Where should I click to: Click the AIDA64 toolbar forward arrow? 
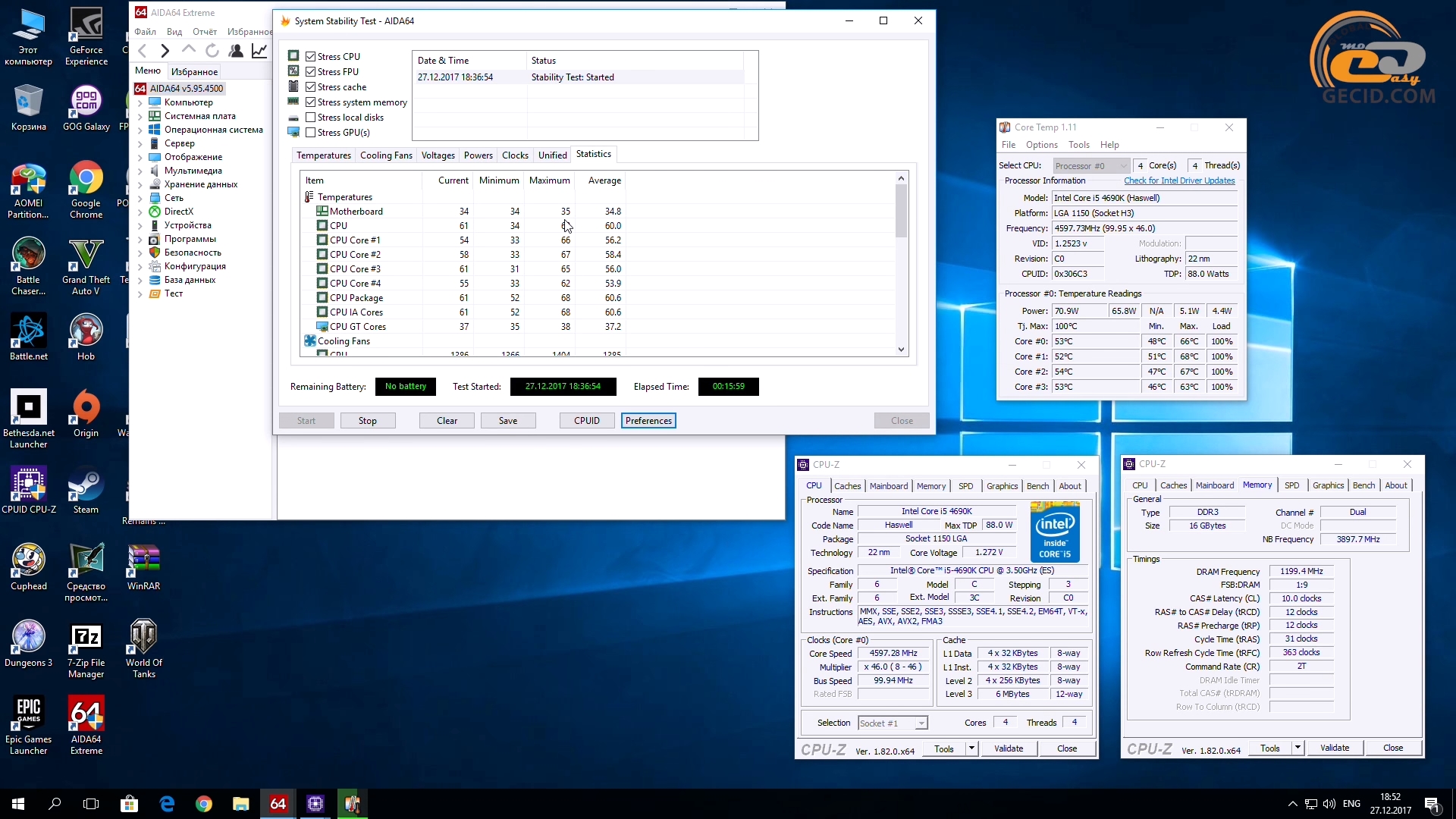165,51
